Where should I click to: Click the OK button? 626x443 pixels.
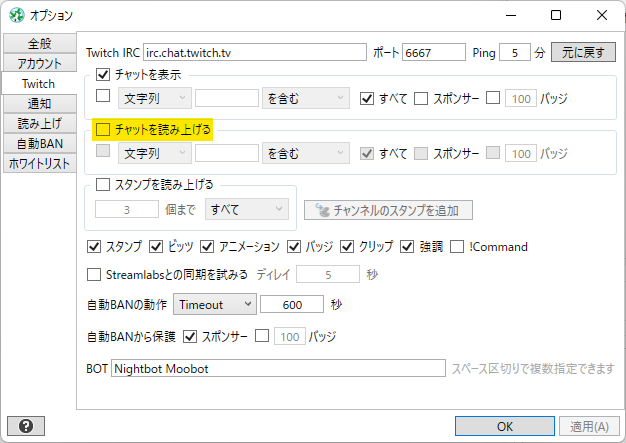(x=505, y=426)
